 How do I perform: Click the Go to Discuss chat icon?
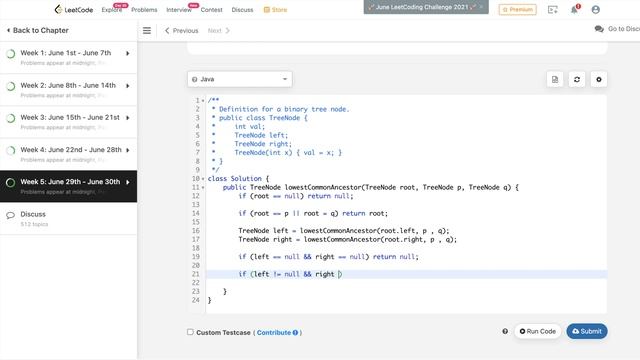pos(599,29)
